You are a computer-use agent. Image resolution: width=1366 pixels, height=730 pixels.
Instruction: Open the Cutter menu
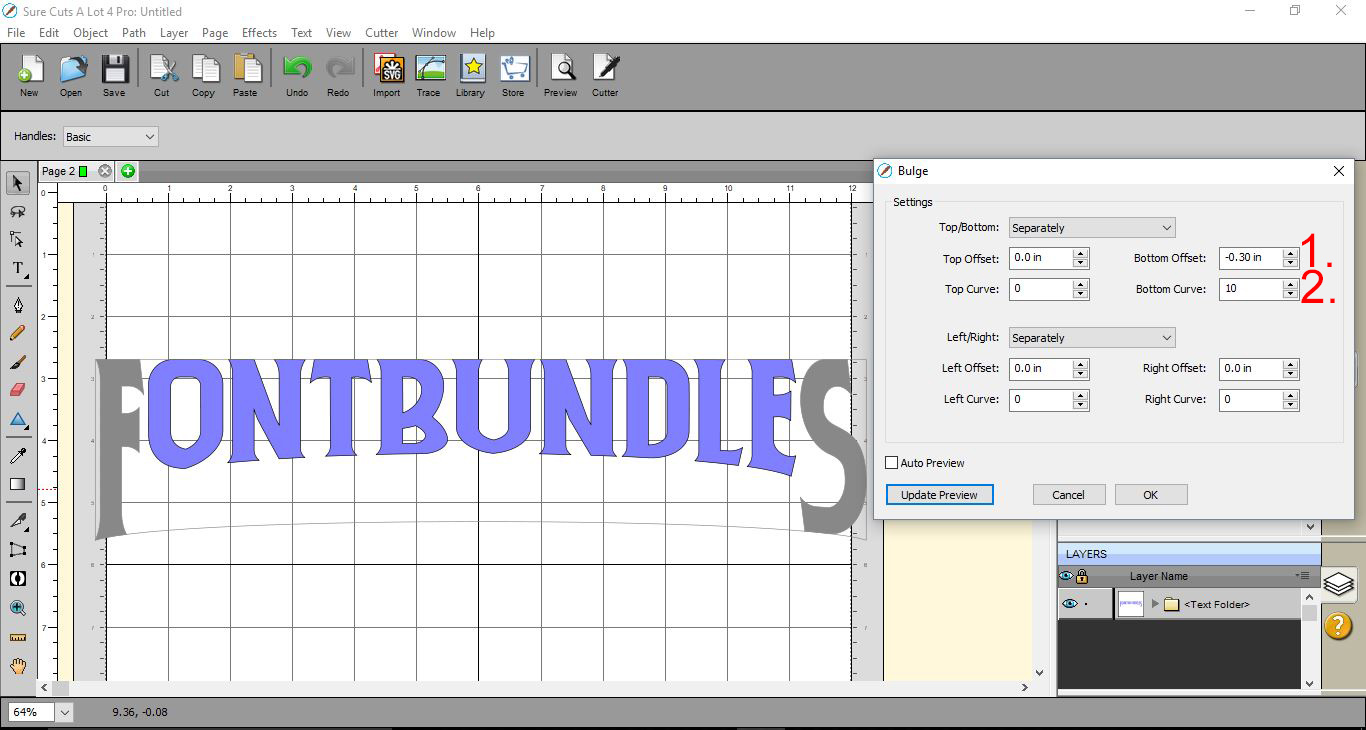point(381,33)
